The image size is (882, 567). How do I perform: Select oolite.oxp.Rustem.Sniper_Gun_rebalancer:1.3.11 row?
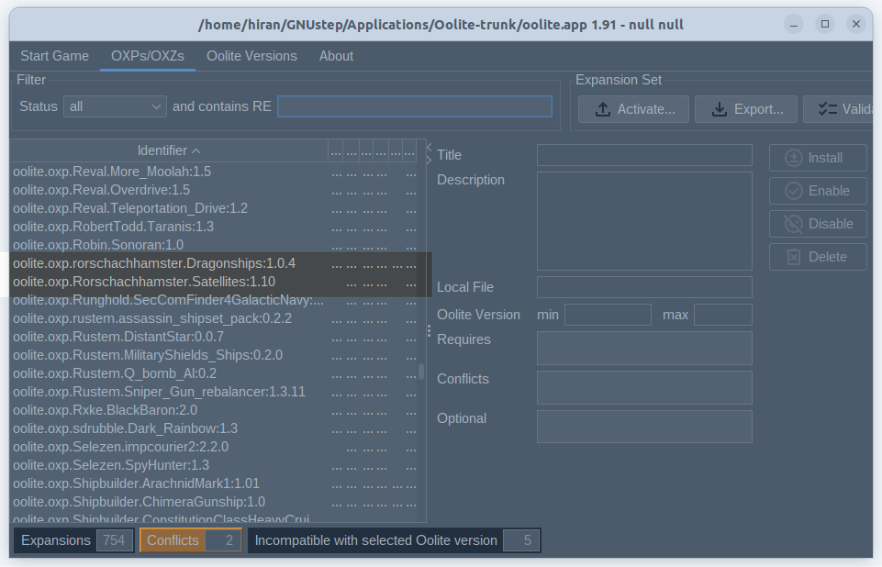(214, 392)
